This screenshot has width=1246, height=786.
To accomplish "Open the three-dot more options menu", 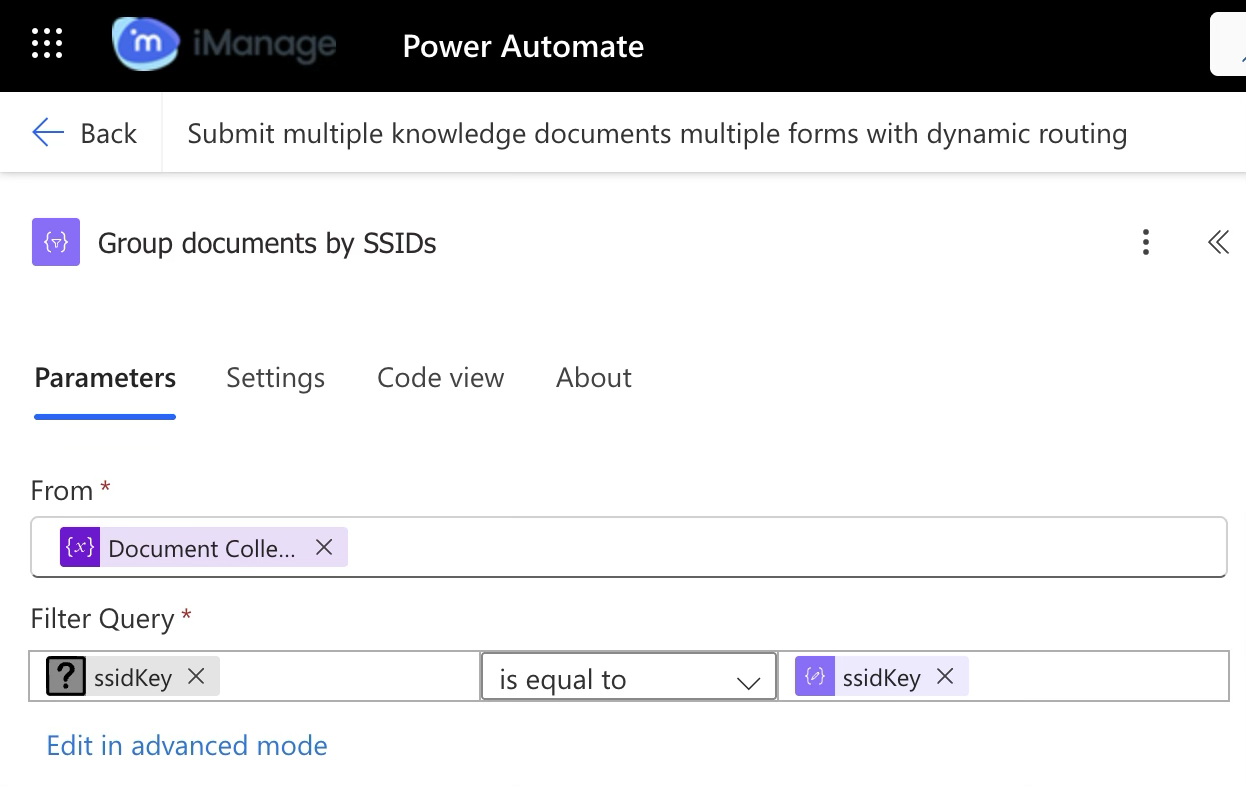I will coord(1146,242).
